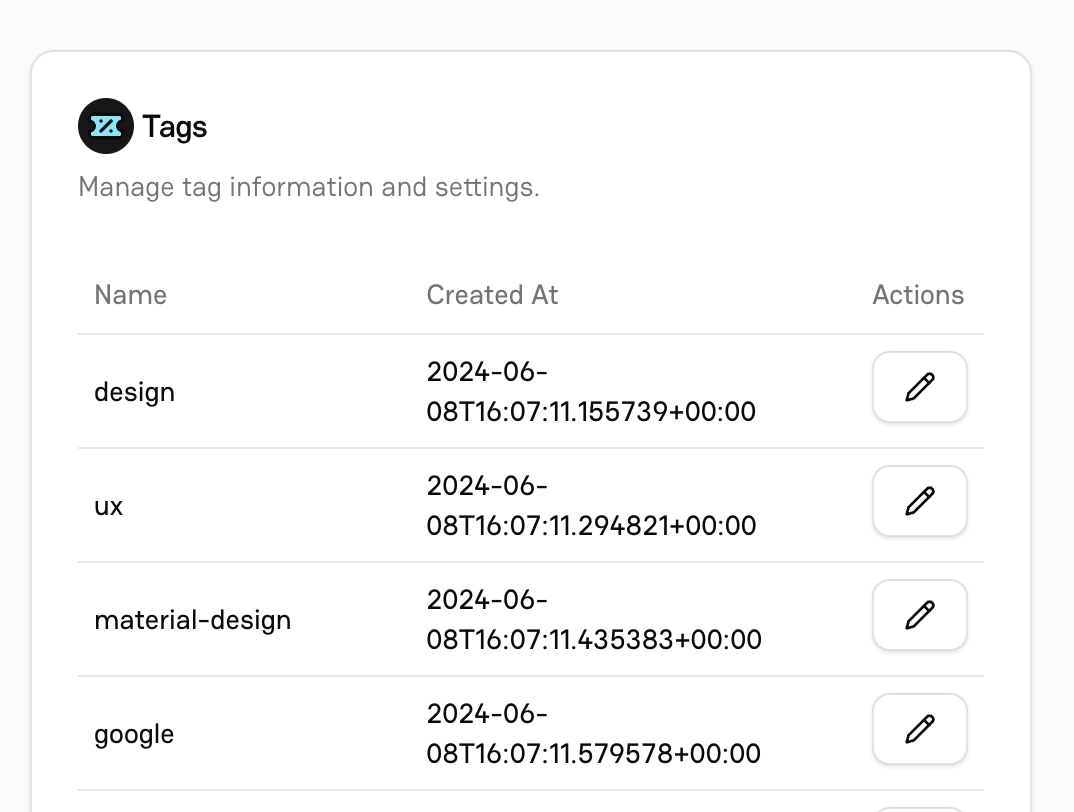The width and height of the screenshot is (1074, 812).
Task: Open editor for material-design tag
Action: [x=919, y=615]
